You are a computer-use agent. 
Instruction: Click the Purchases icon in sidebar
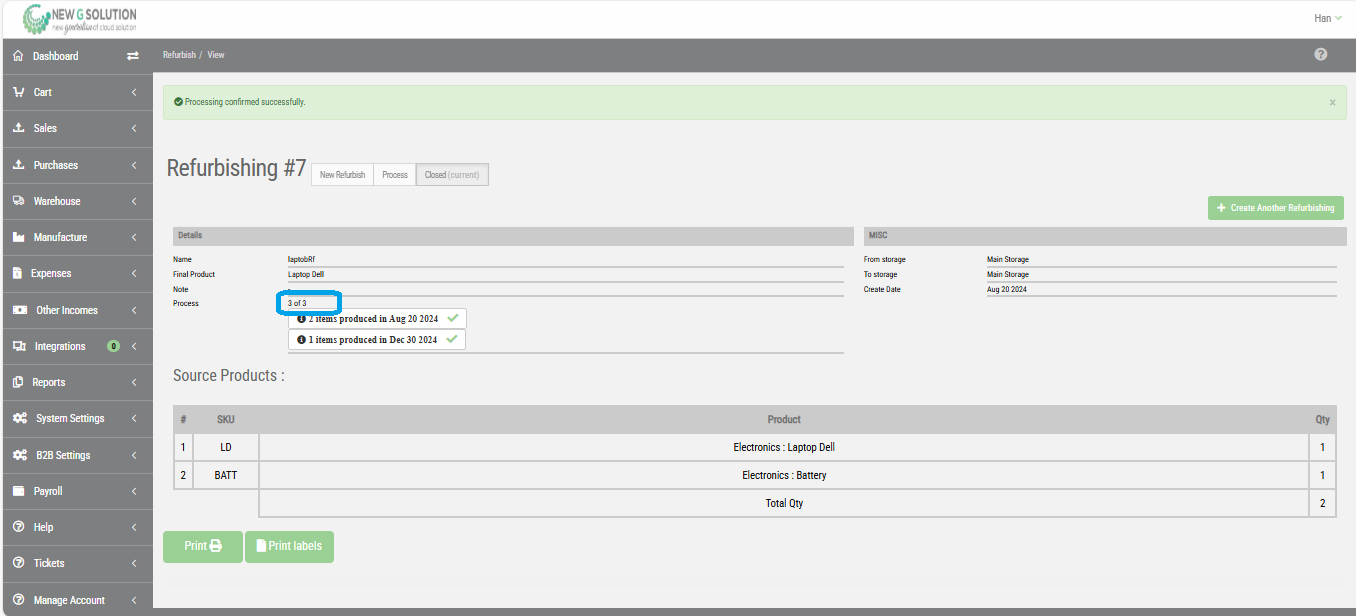tap(18, 165)
